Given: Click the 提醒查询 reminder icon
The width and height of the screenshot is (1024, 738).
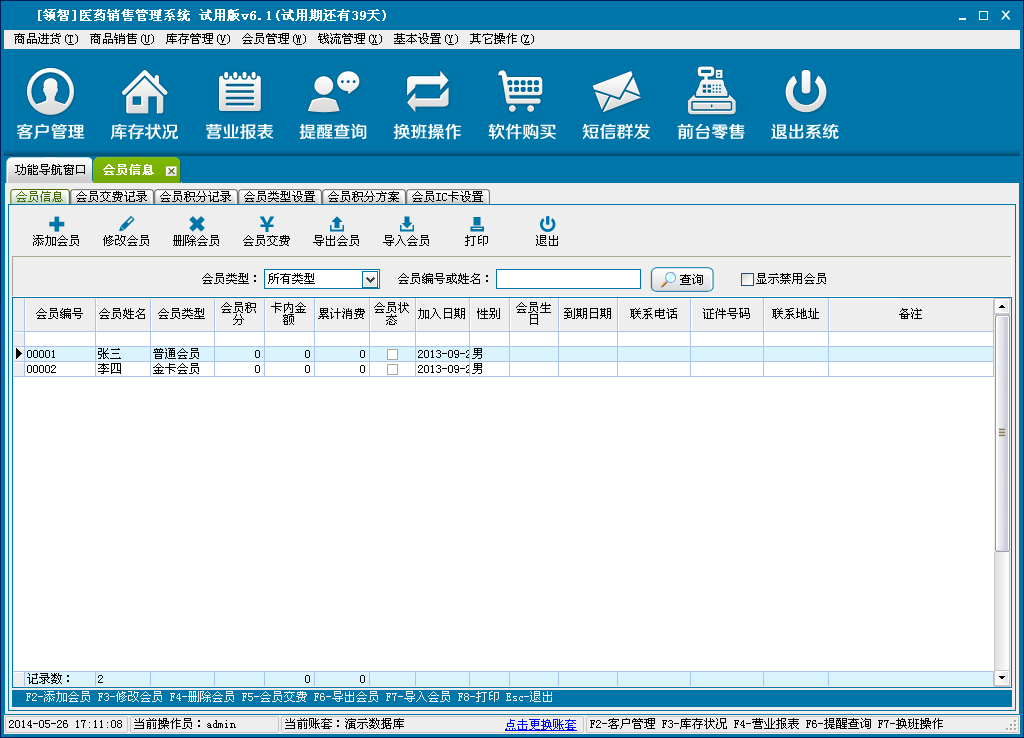Looking at the screenshot, I should [x=333, y=104].
